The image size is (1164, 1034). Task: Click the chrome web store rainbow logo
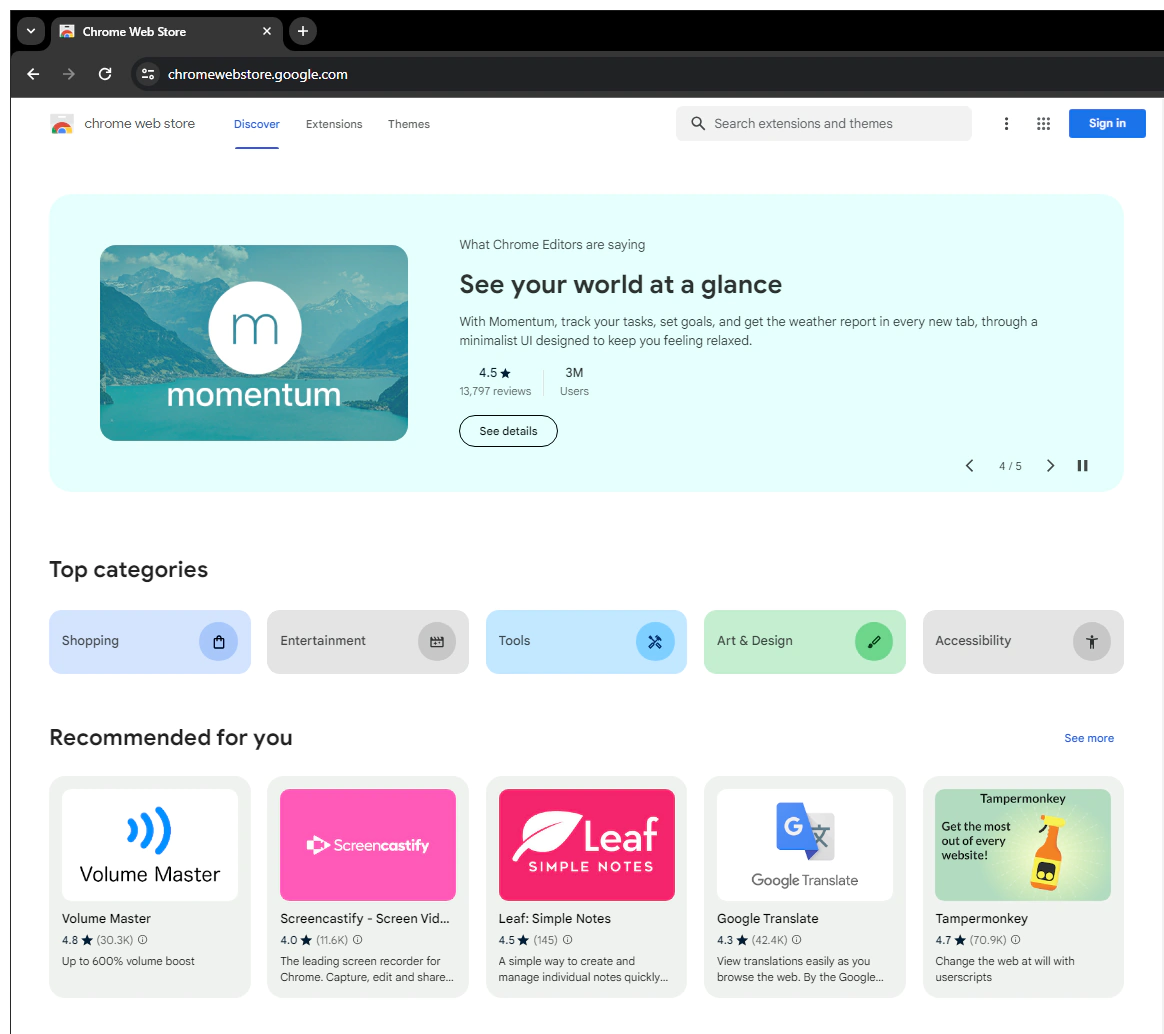pos(62,124)
